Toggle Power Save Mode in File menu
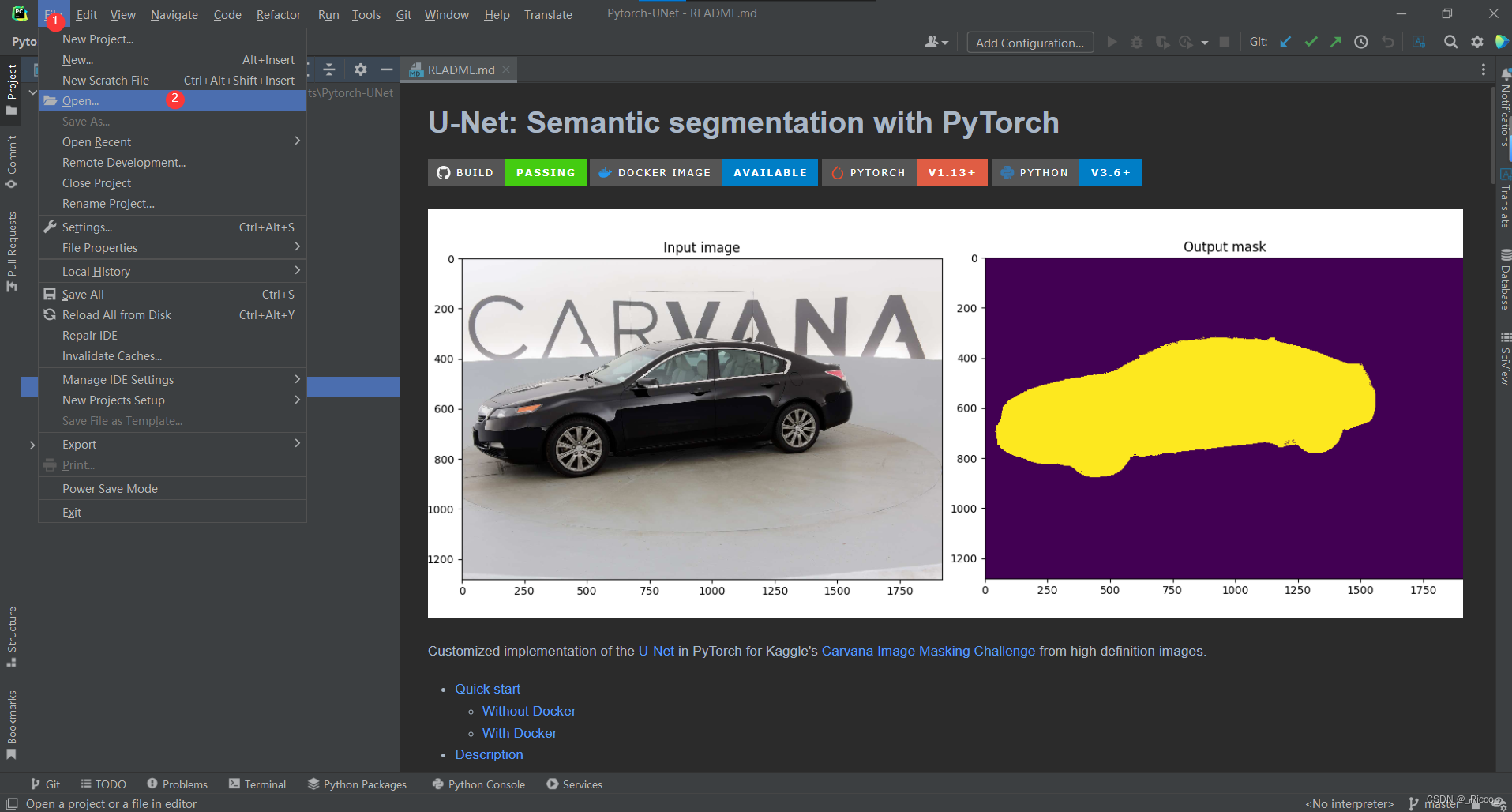 pos(172,488)
